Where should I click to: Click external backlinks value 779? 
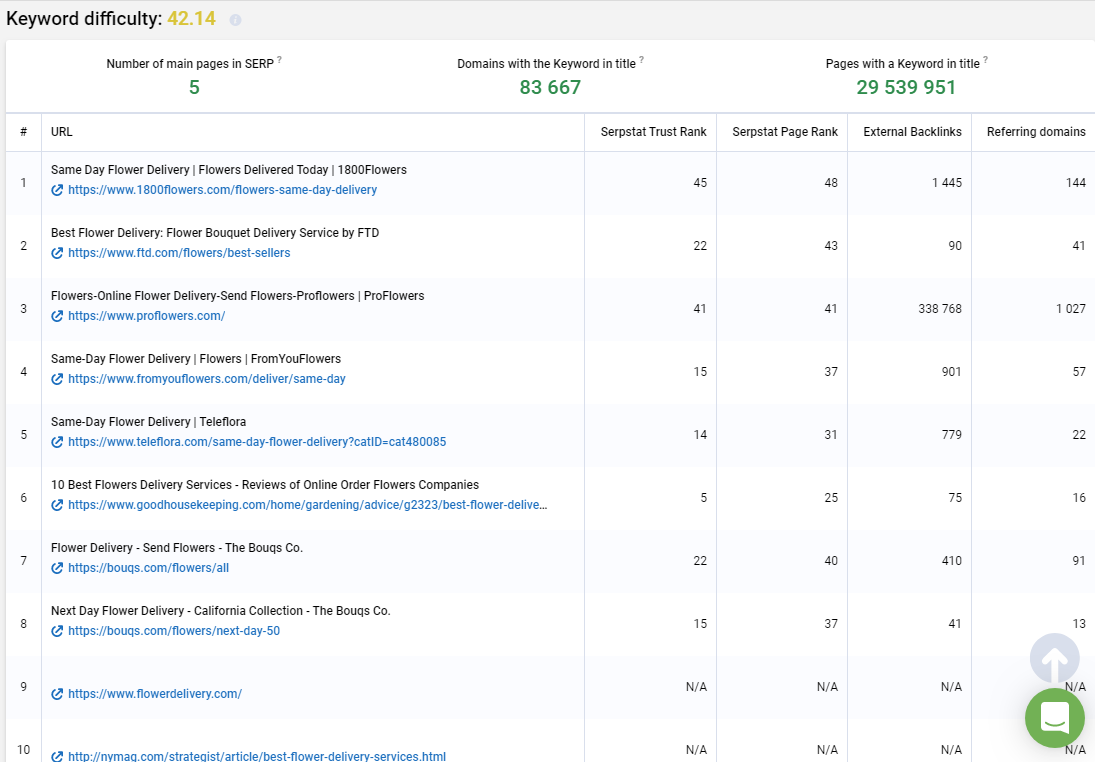pyautogui.click(x=952, y=435)
